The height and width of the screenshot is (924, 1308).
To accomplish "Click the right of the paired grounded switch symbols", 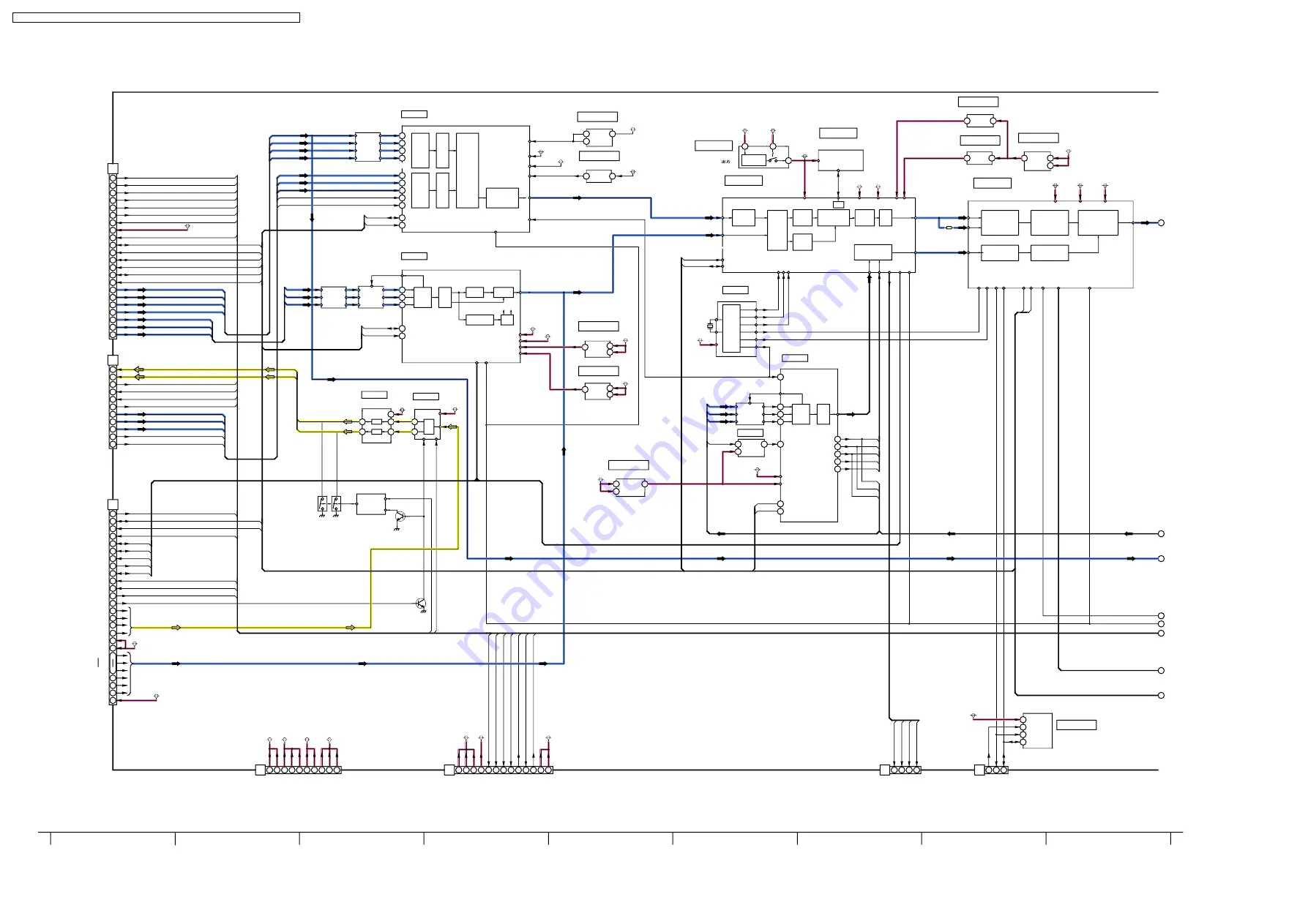I will coord(336,503).
